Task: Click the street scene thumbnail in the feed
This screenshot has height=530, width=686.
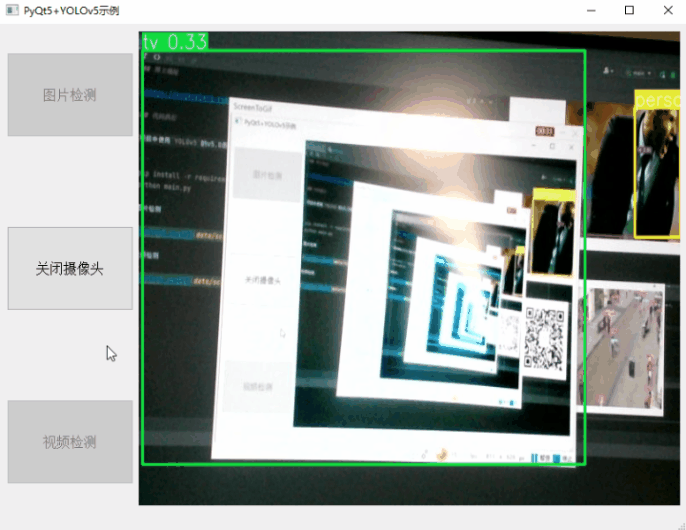Action: tap(621, 348)
